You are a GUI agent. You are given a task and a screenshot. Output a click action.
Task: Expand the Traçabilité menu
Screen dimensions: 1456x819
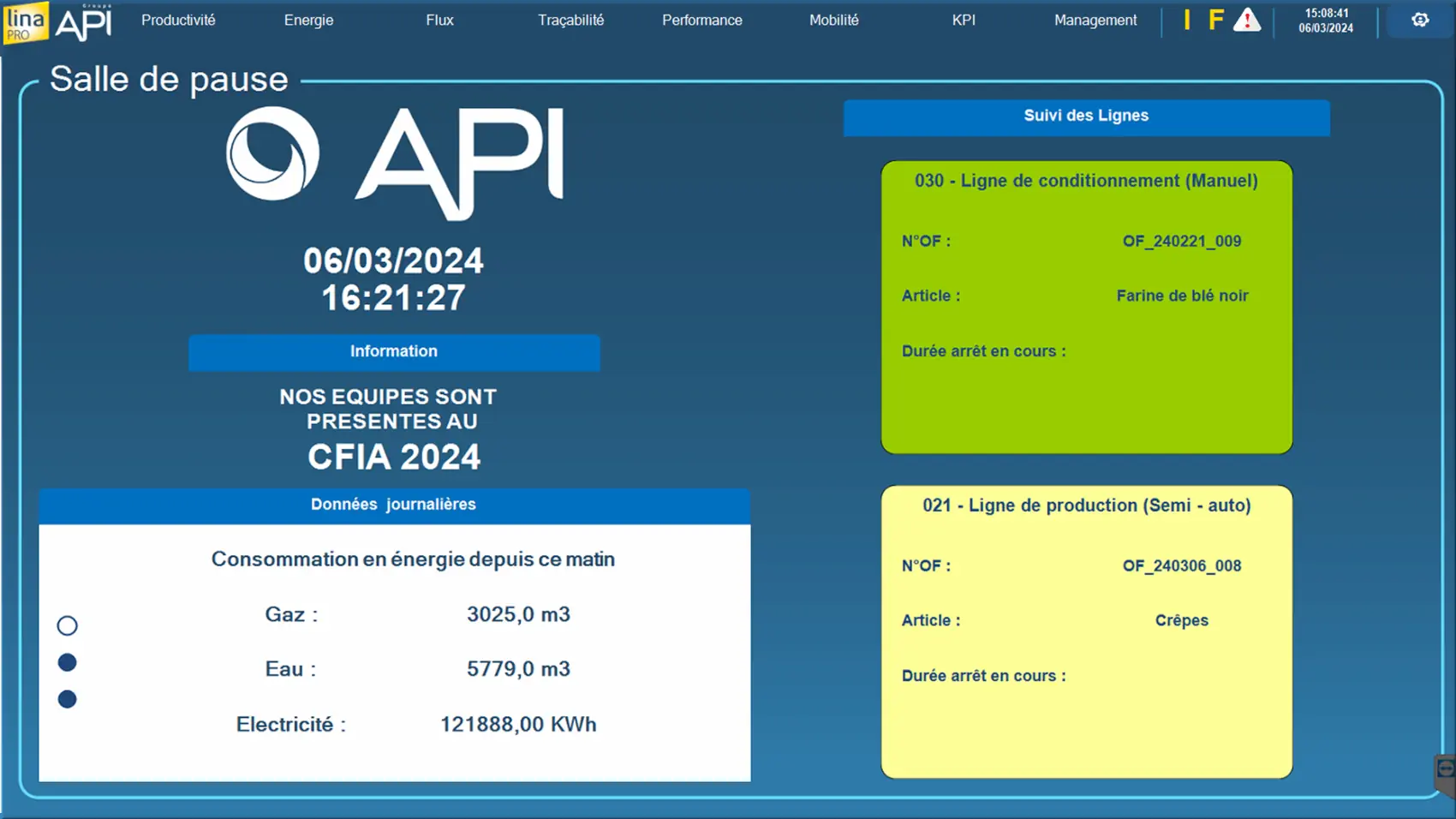click(x=570, y=20)
